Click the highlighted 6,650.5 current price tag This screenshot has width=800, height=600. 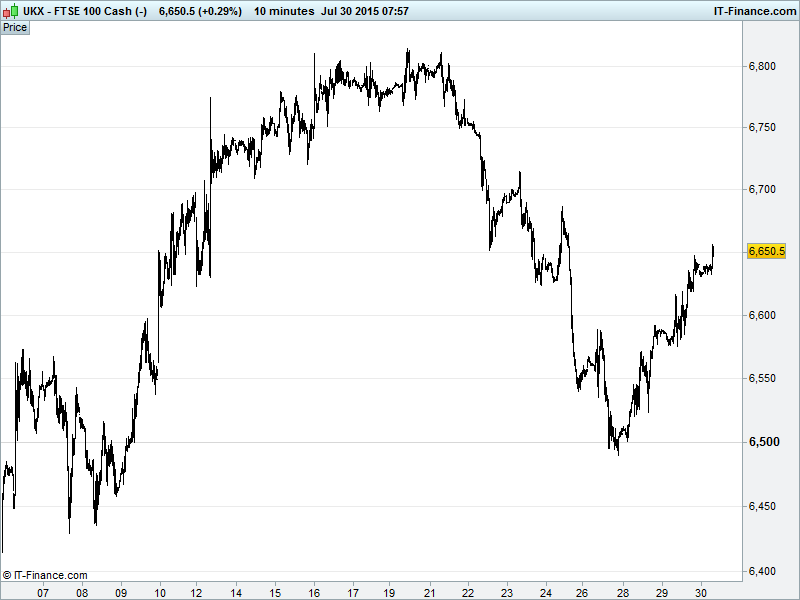point(767,251)
